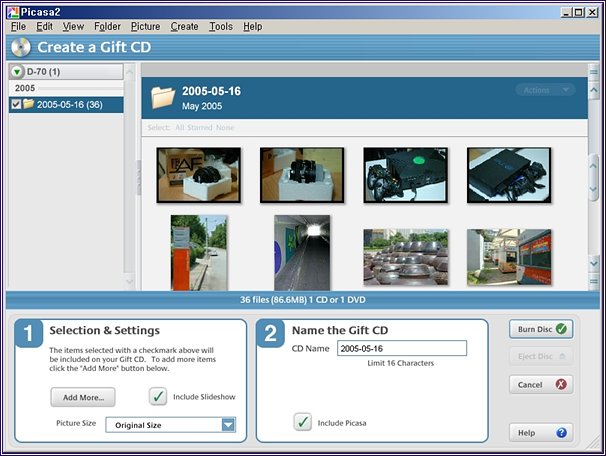Uncheck the 2005-05-16 folder checkbox
This screenshot has width=606, height=456.
pyautogui.click(x=16, y=104)
